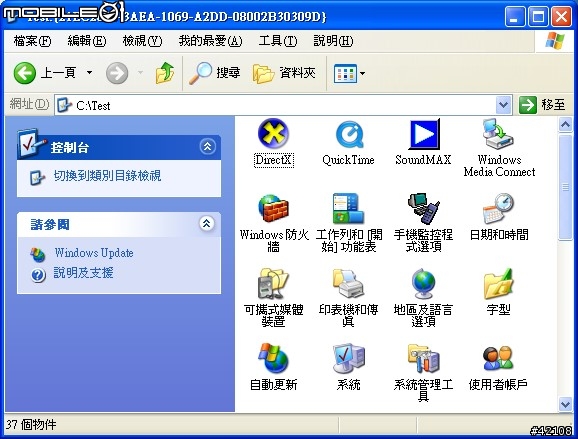This screenshot has width=578, height=439.
Task: Click the Views icon in toolbar
Action: [x=345, y=73]
